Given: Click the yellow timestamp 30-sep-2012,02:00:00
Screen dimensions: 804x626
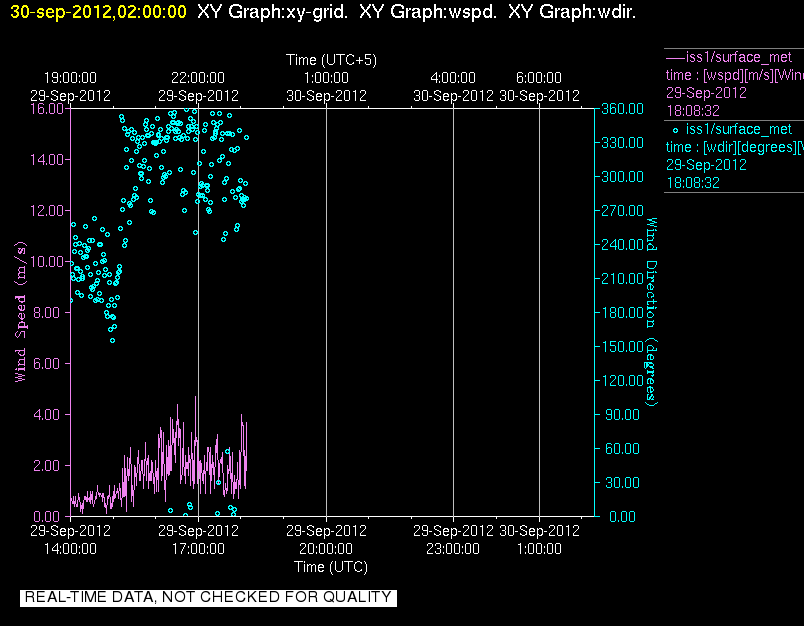Looking at the screenshot, I should click(98, 12).
